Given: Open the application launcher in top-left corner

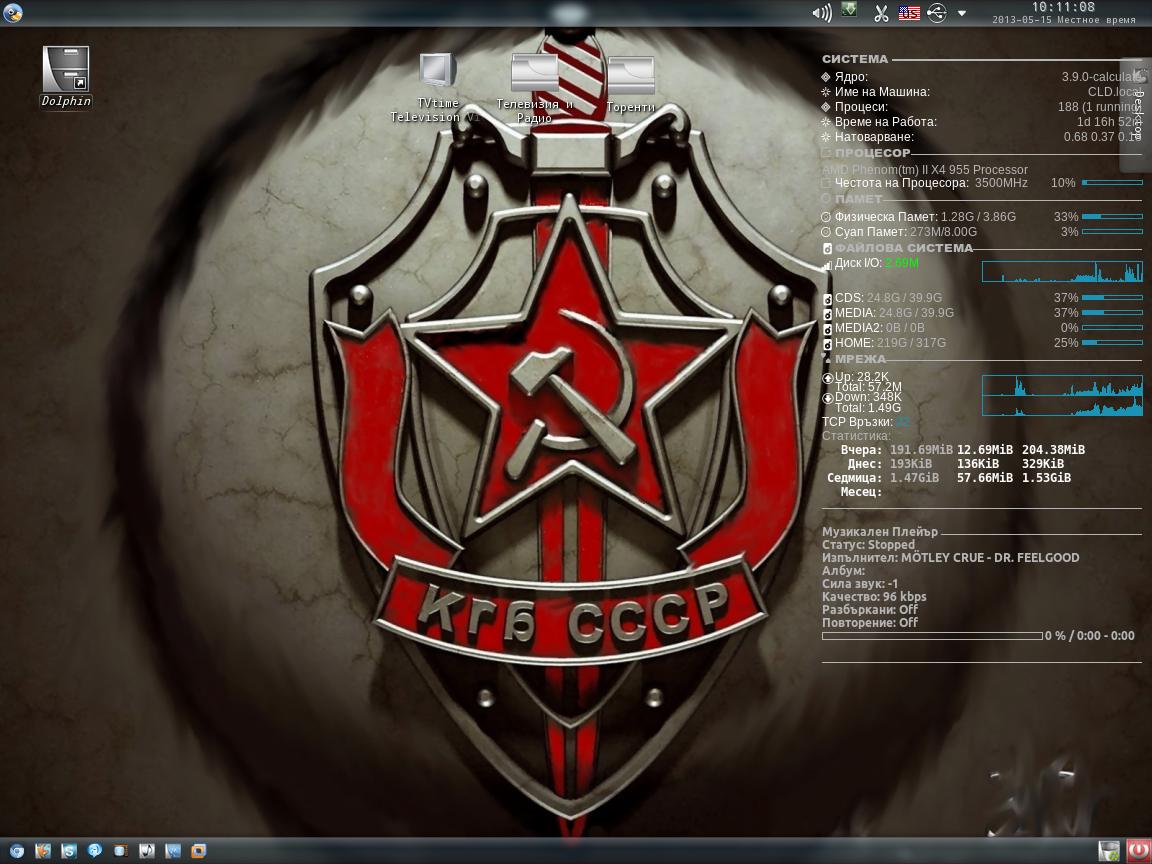Looking at the screenshot, I should [12, 12].
